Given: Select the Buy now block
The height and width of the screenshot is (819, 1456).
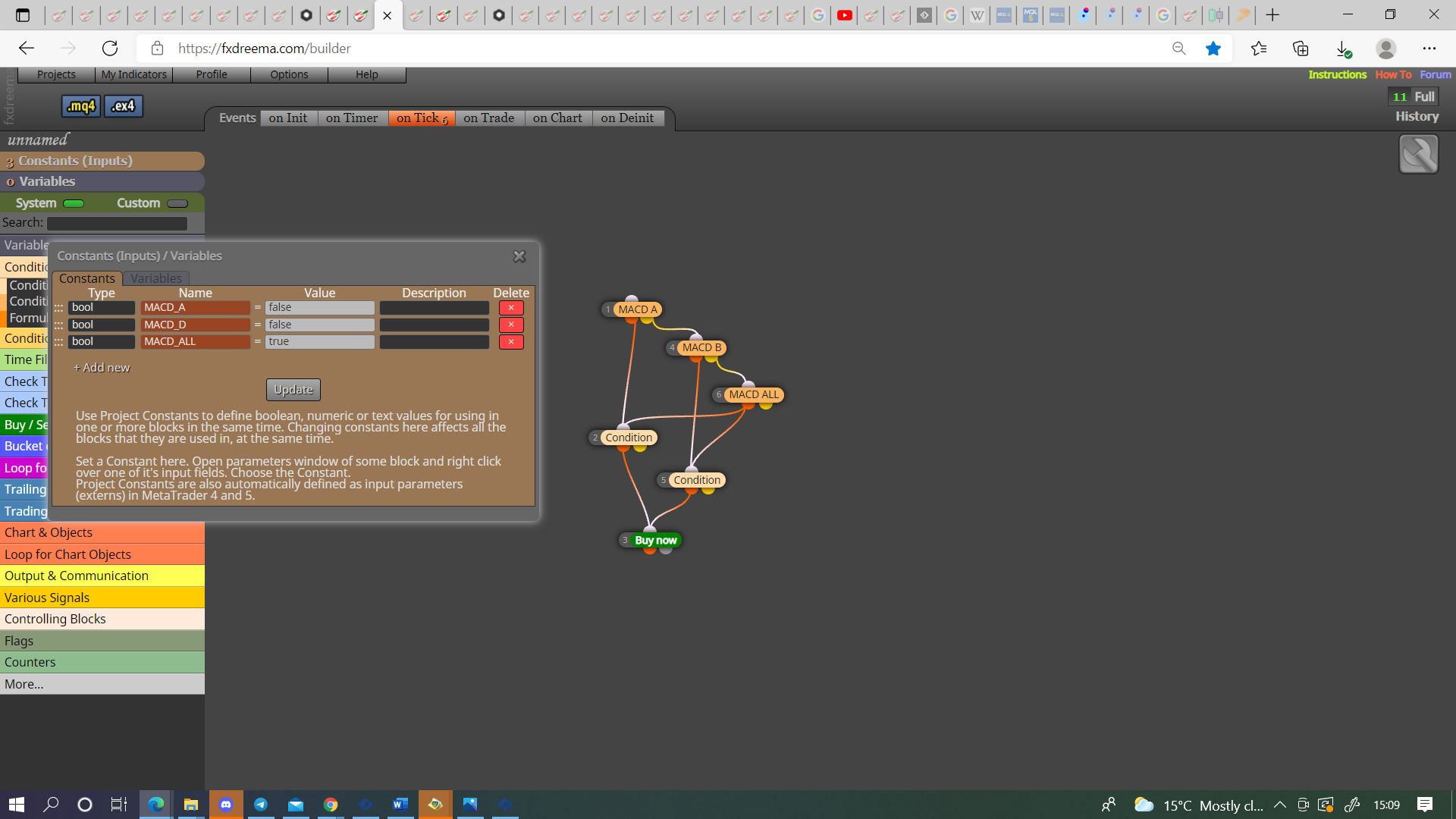Looking at the screenshot, I should tap(655, 541).
